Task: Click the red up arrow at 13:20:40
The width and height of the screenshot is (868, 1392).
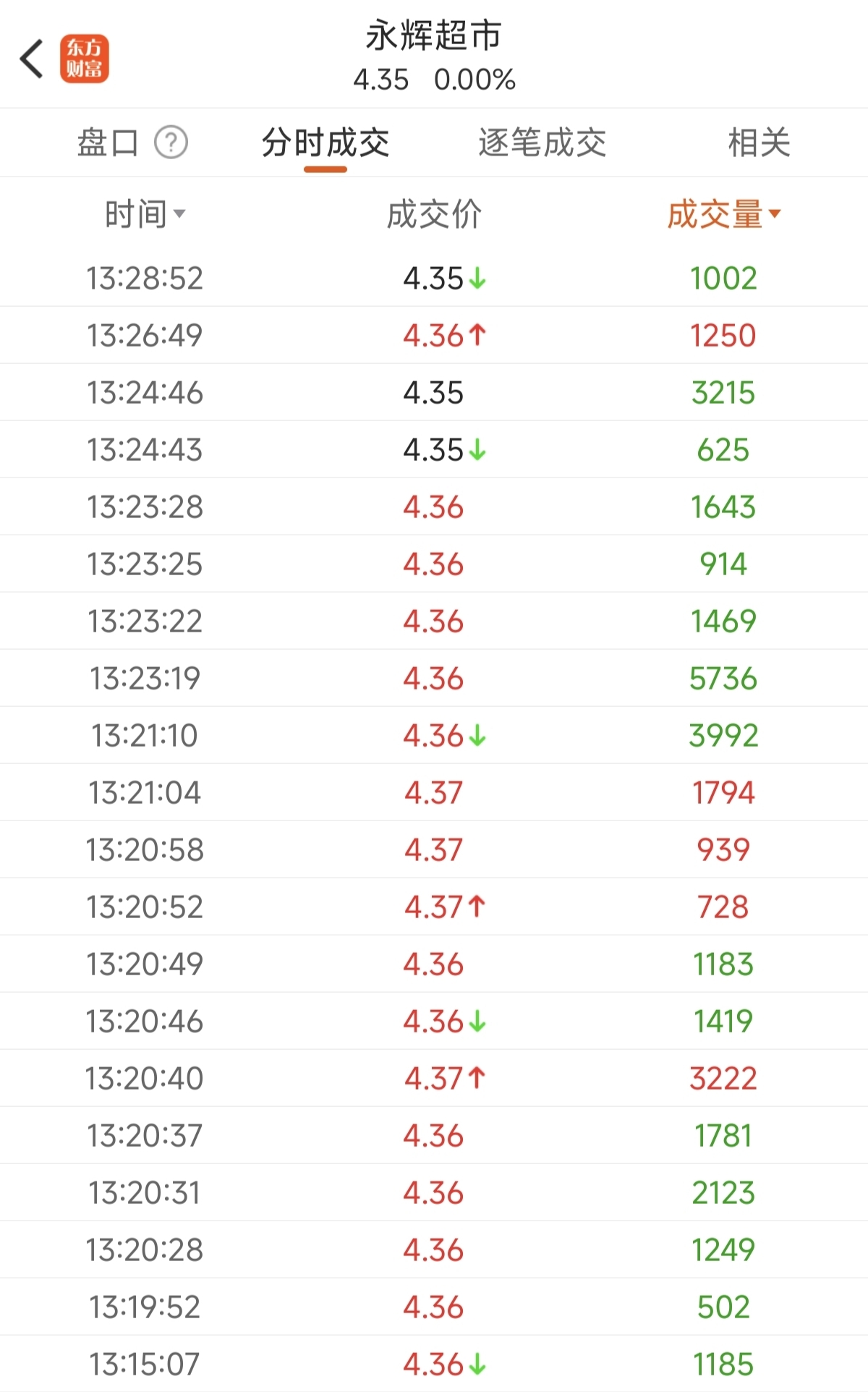Action: point(477,1078)
